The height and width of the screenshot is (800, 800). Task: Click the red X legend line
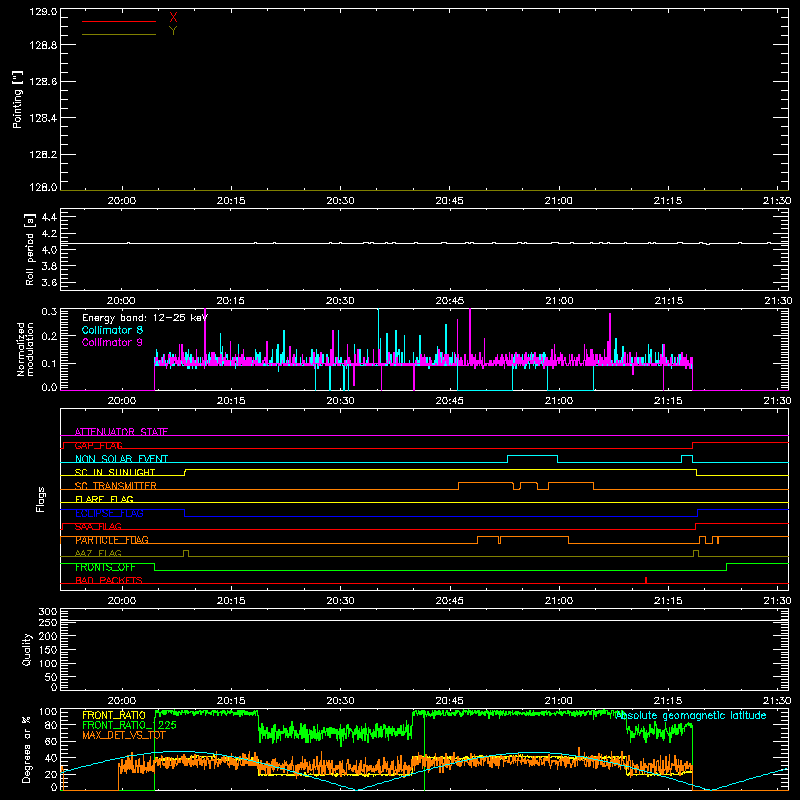pos(119,21)
